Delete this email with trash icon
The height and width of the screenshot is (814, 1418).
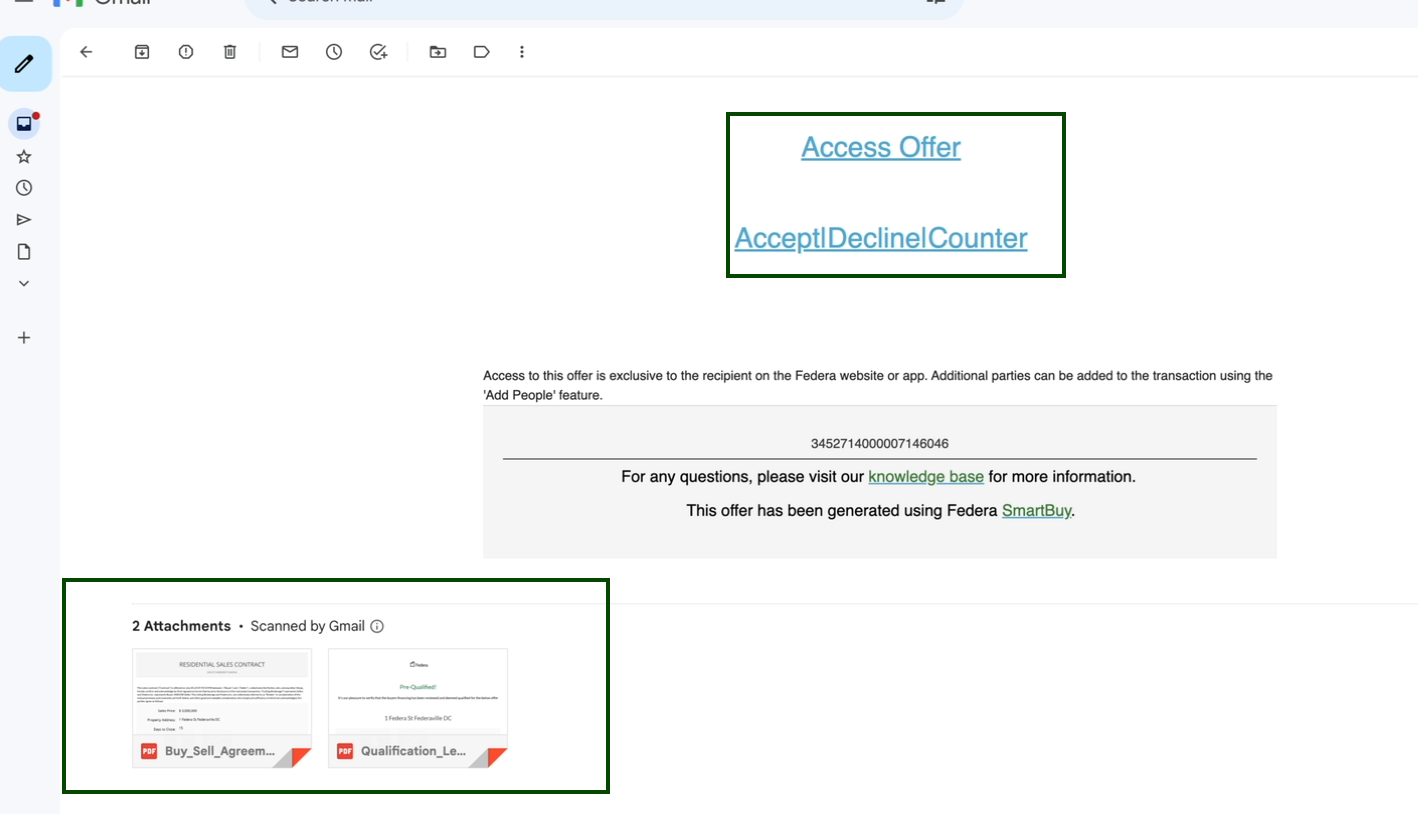[230, 52]
